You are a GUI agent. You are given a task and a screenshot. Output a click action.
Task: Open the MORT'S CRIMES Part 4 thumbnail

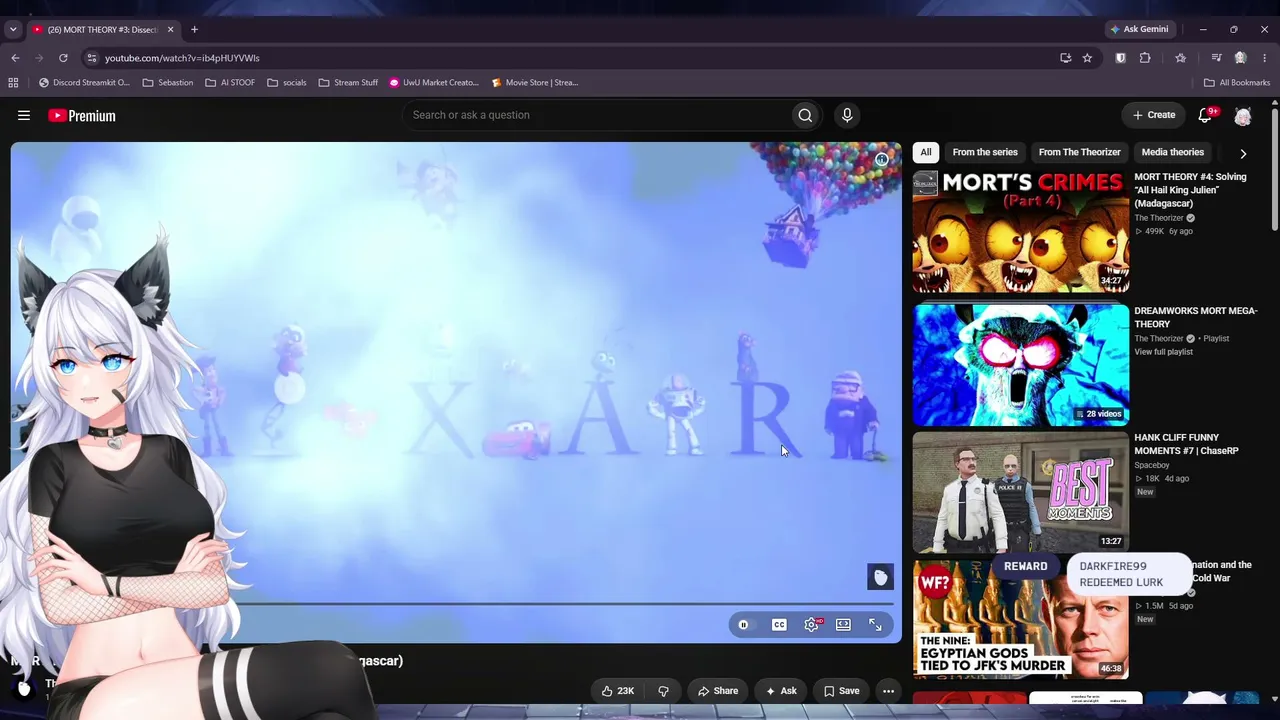click(1021, 232)
